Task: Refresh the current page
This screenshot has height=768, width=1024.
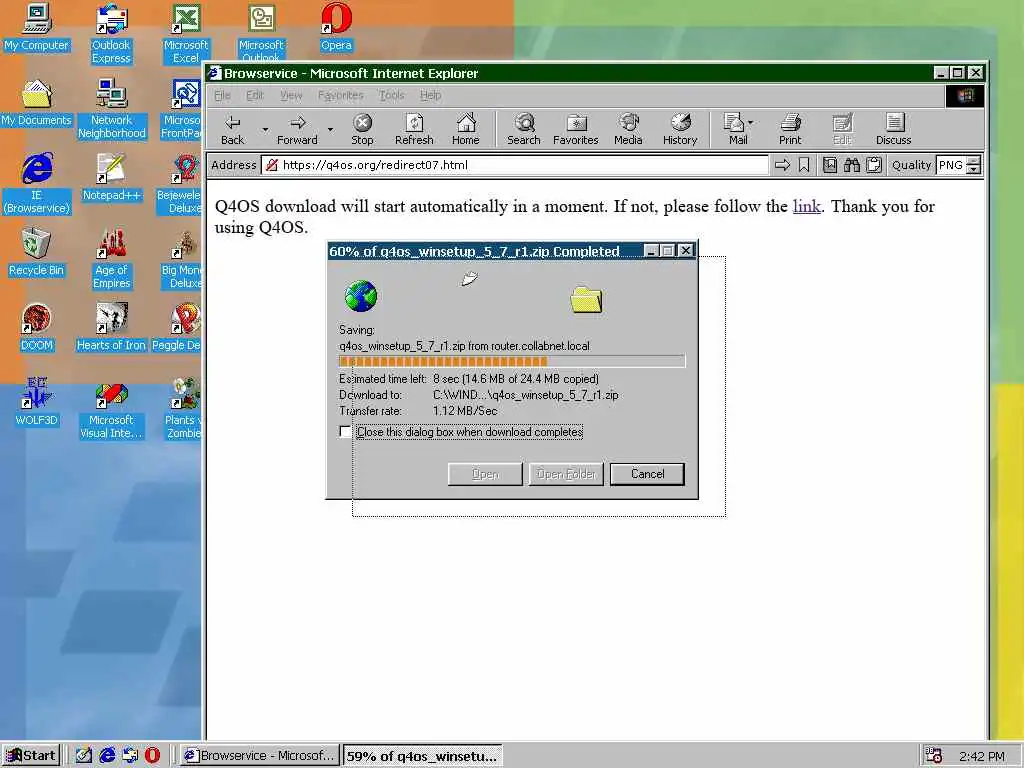Action: coord(414,129)
